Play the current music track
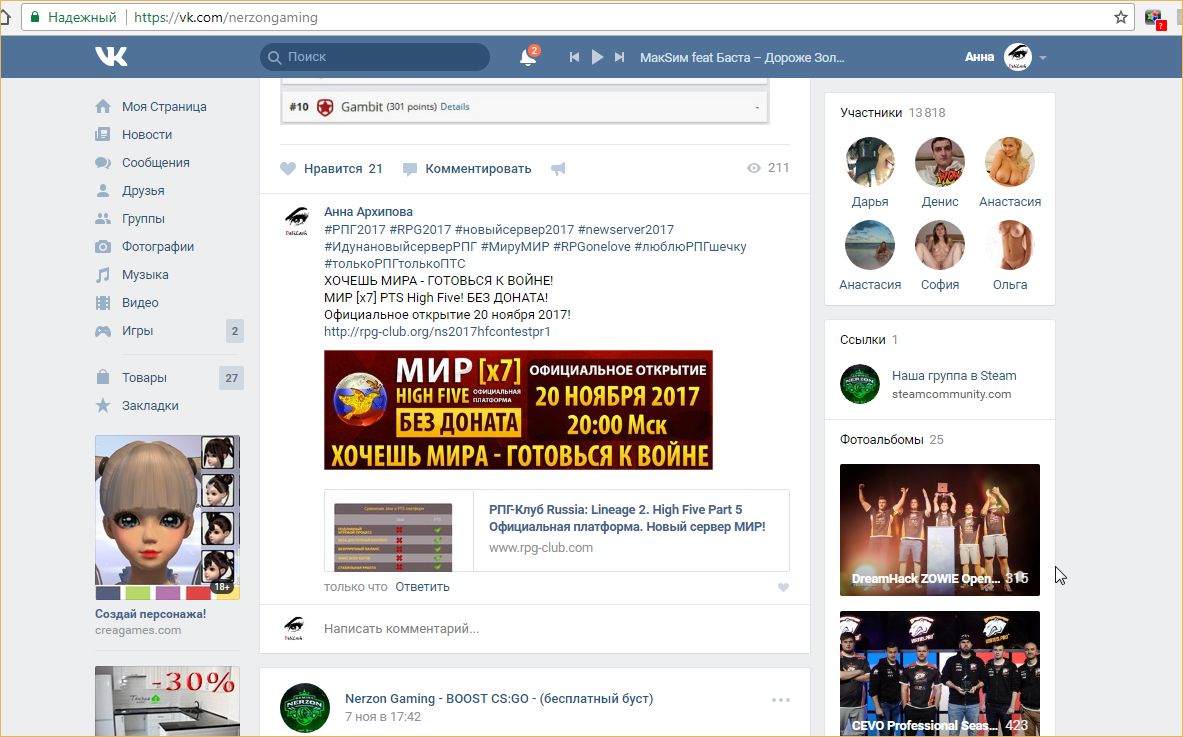 pyautogui.click(x=597, y=58)
